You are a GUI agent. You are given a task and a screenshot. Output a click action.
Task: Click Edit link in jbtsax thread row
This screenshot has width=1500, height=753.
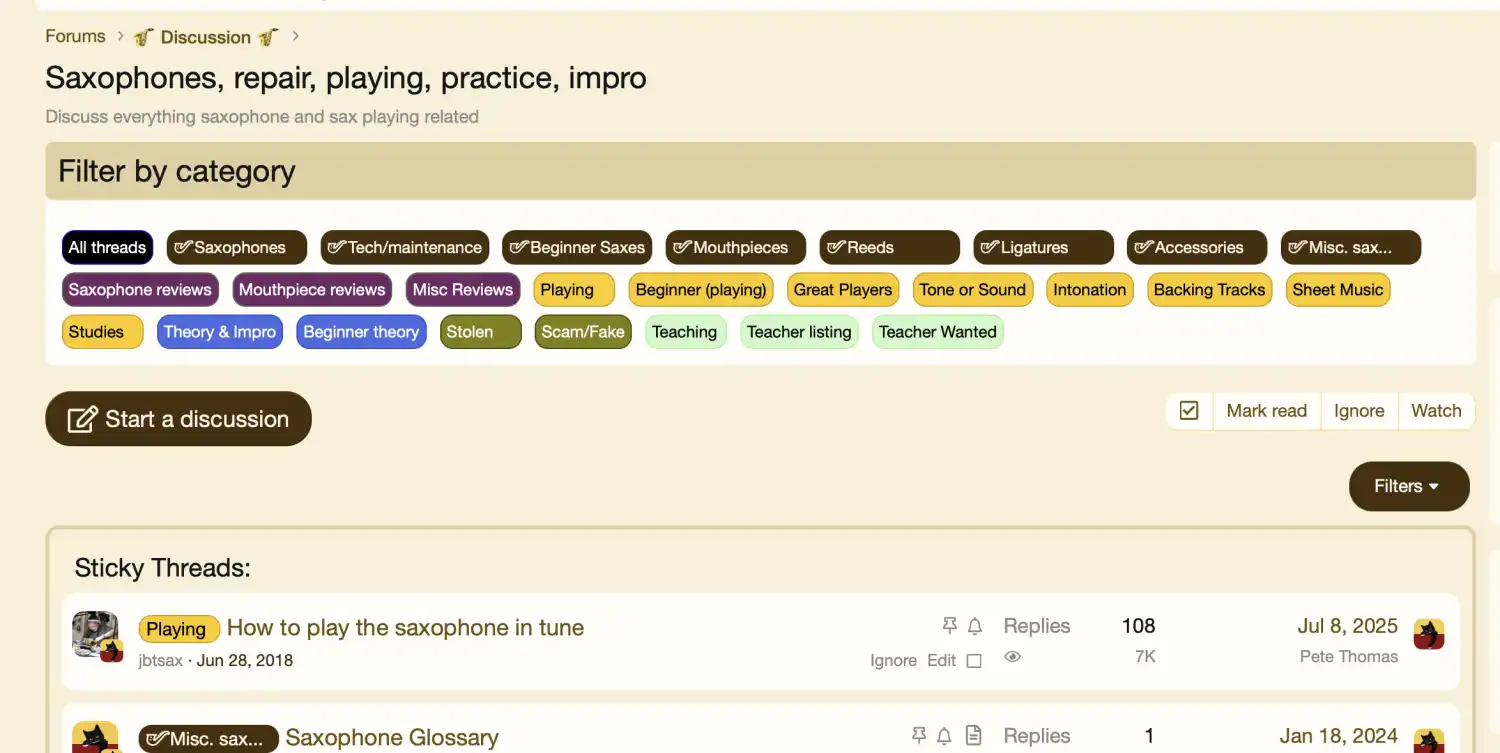(941, 661)
